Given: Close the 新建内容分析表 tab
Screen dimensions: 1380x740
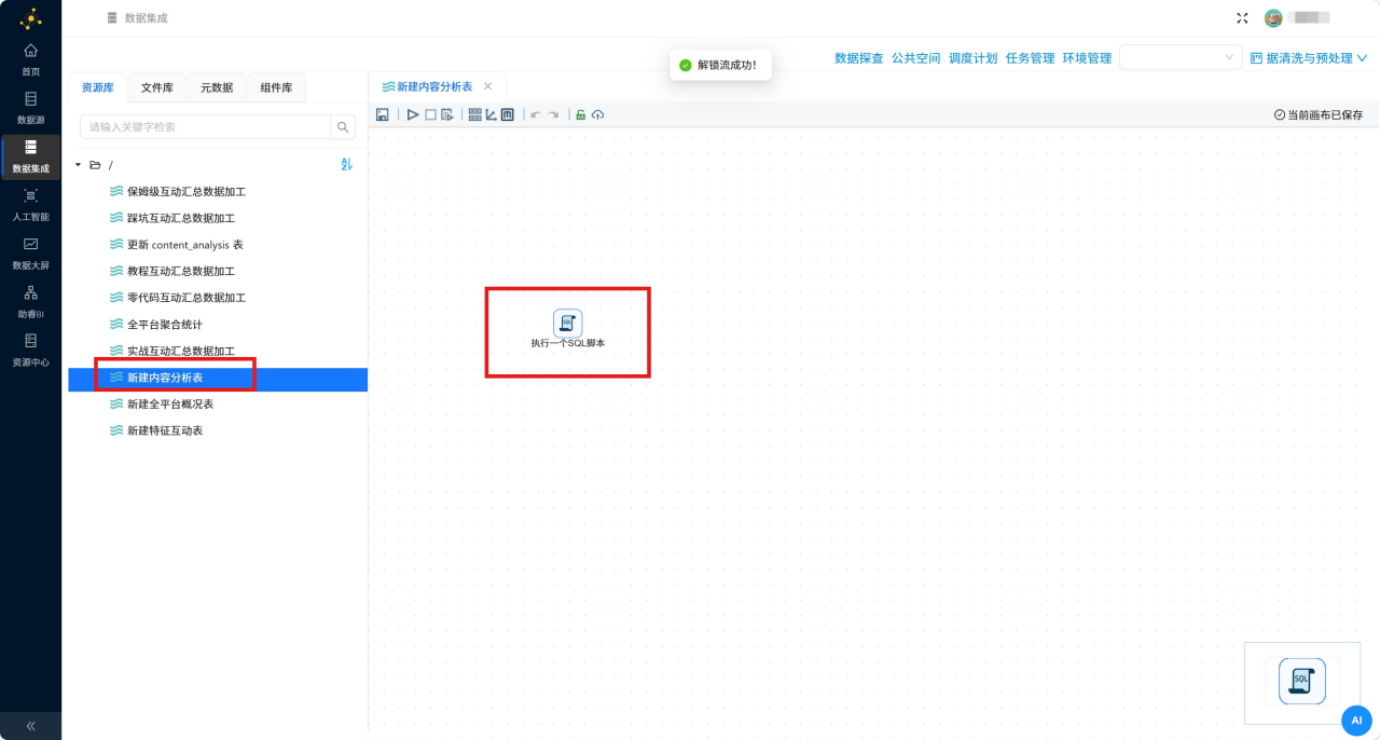Looking at the screenshot, I should [x=488, y=87].
